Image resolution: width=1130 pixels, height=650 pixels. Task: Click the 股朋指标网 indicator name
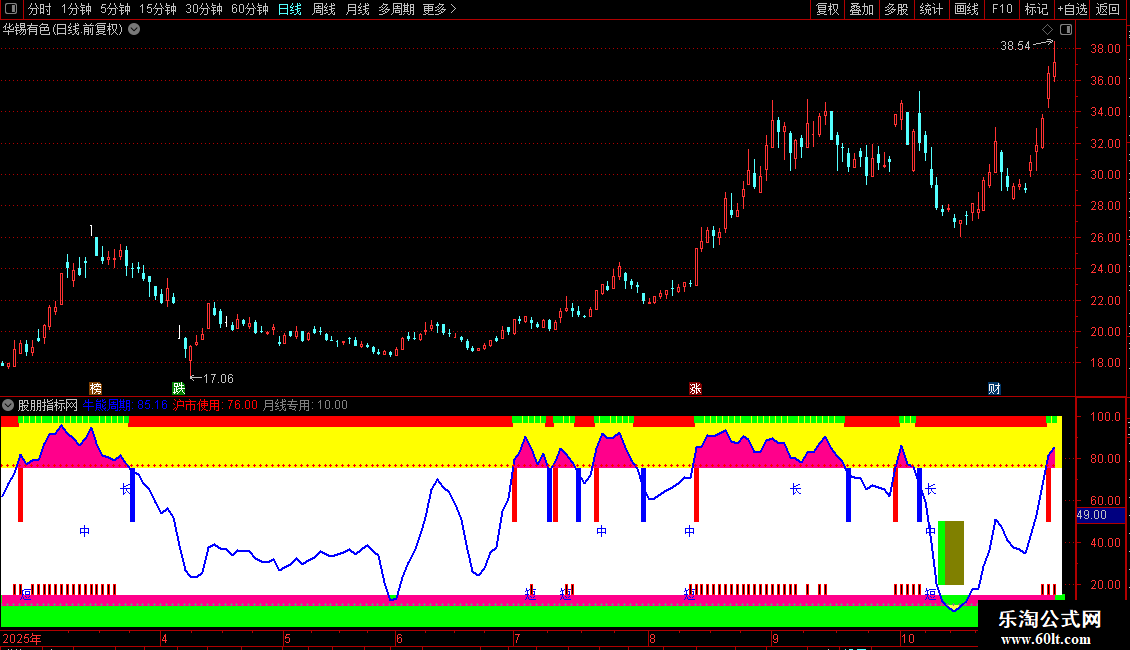[48, 405]
